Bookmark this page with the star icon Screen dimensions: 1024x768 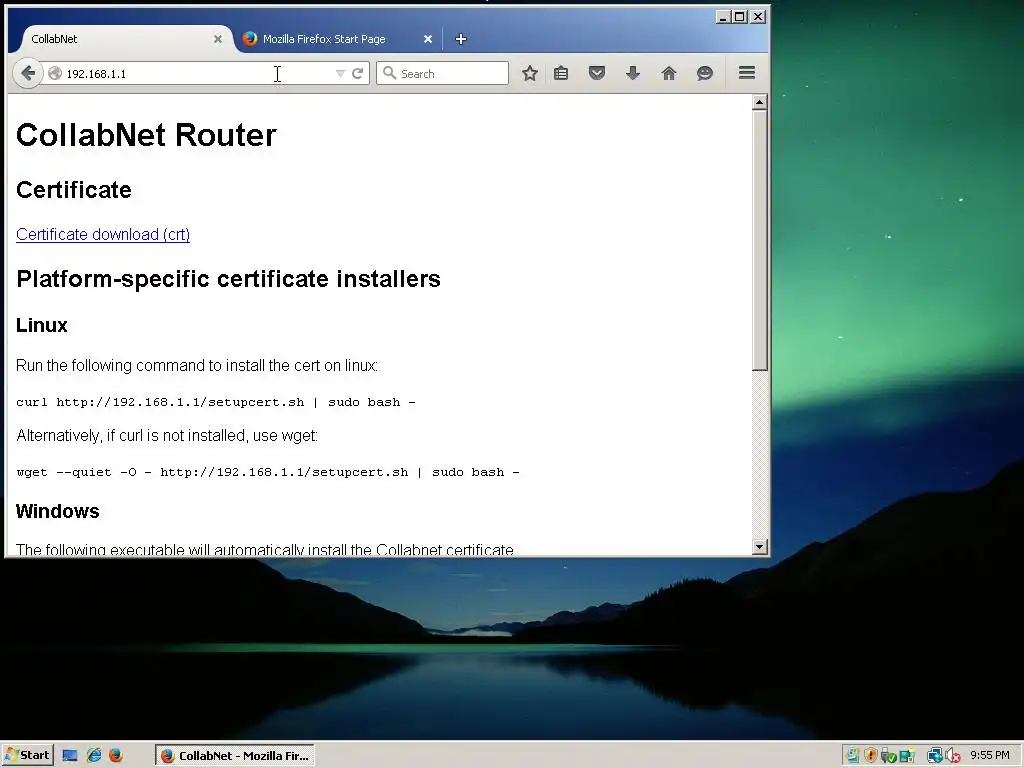pyautogui.click(x=530, y=73)
